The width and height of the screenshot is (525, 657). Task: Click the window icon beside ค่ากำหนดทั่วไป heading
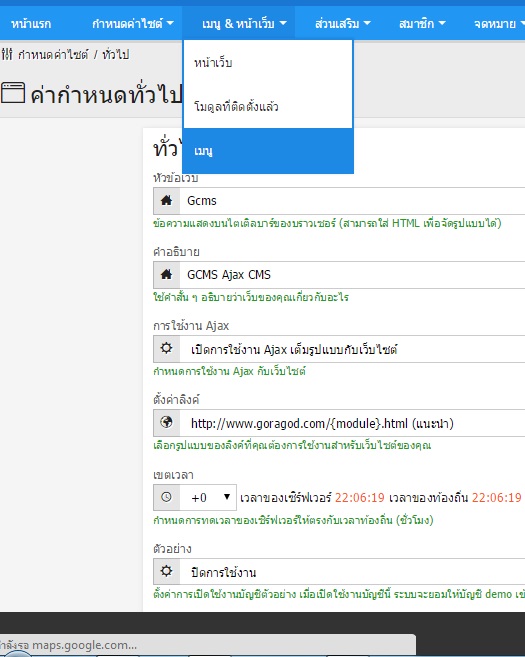pos(13,93)
